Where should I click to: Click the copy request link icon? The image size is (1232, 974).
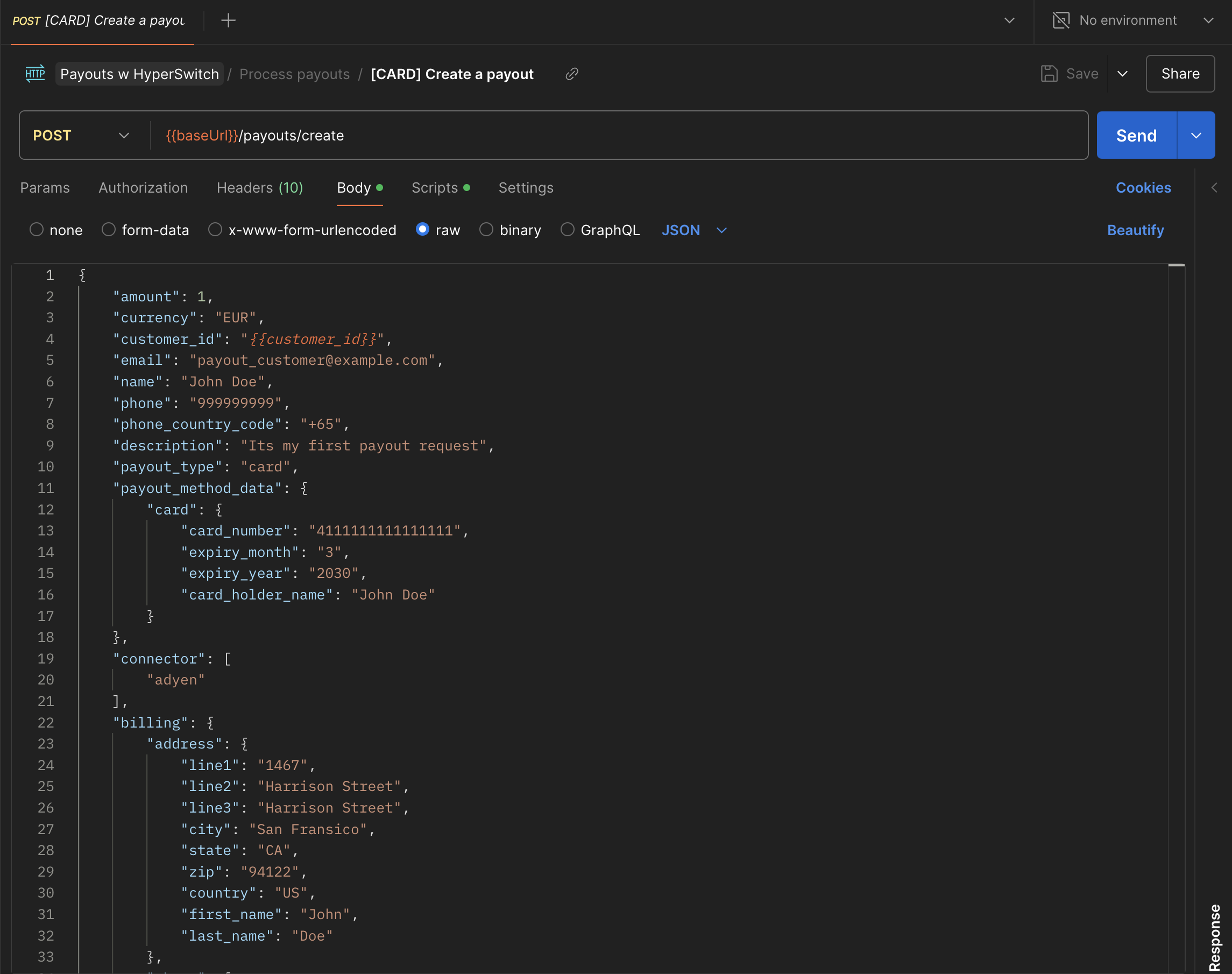(x=571, y=74)
